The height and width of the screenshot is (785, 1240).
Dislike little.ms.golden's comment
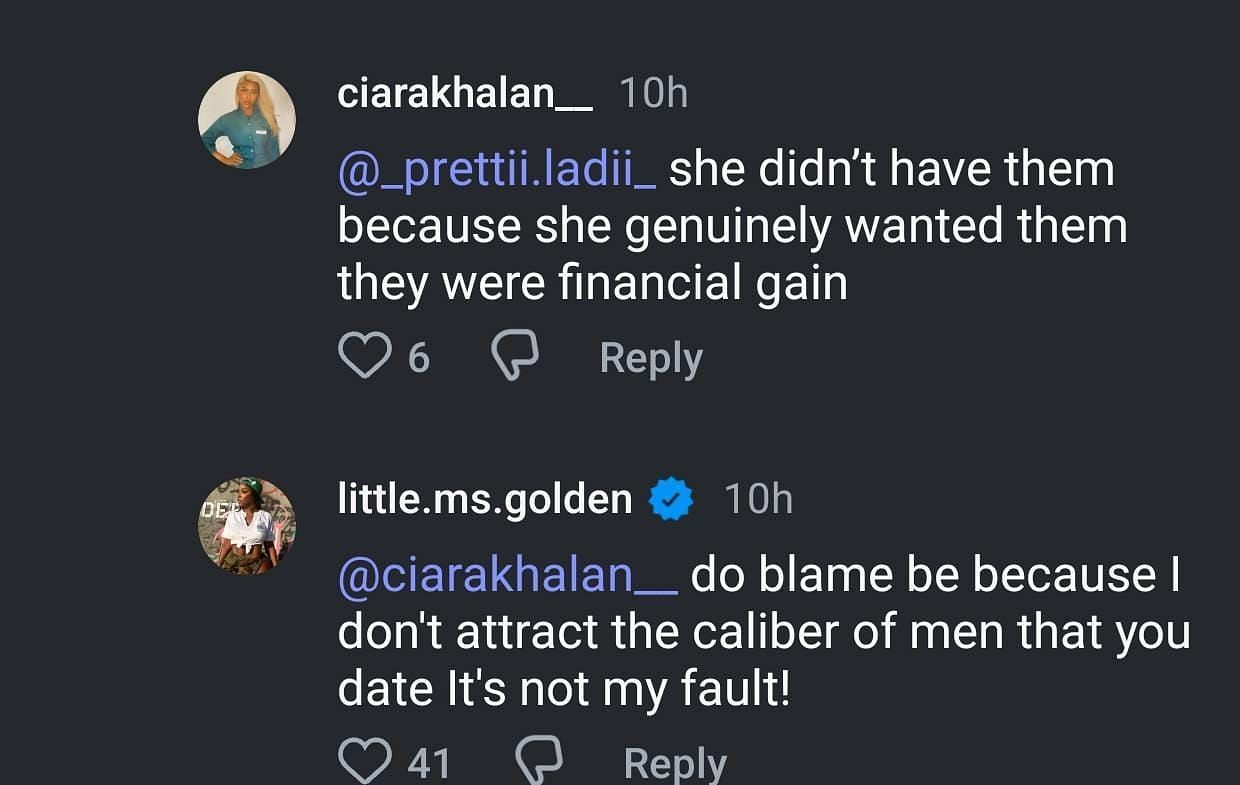pos(539,763)
